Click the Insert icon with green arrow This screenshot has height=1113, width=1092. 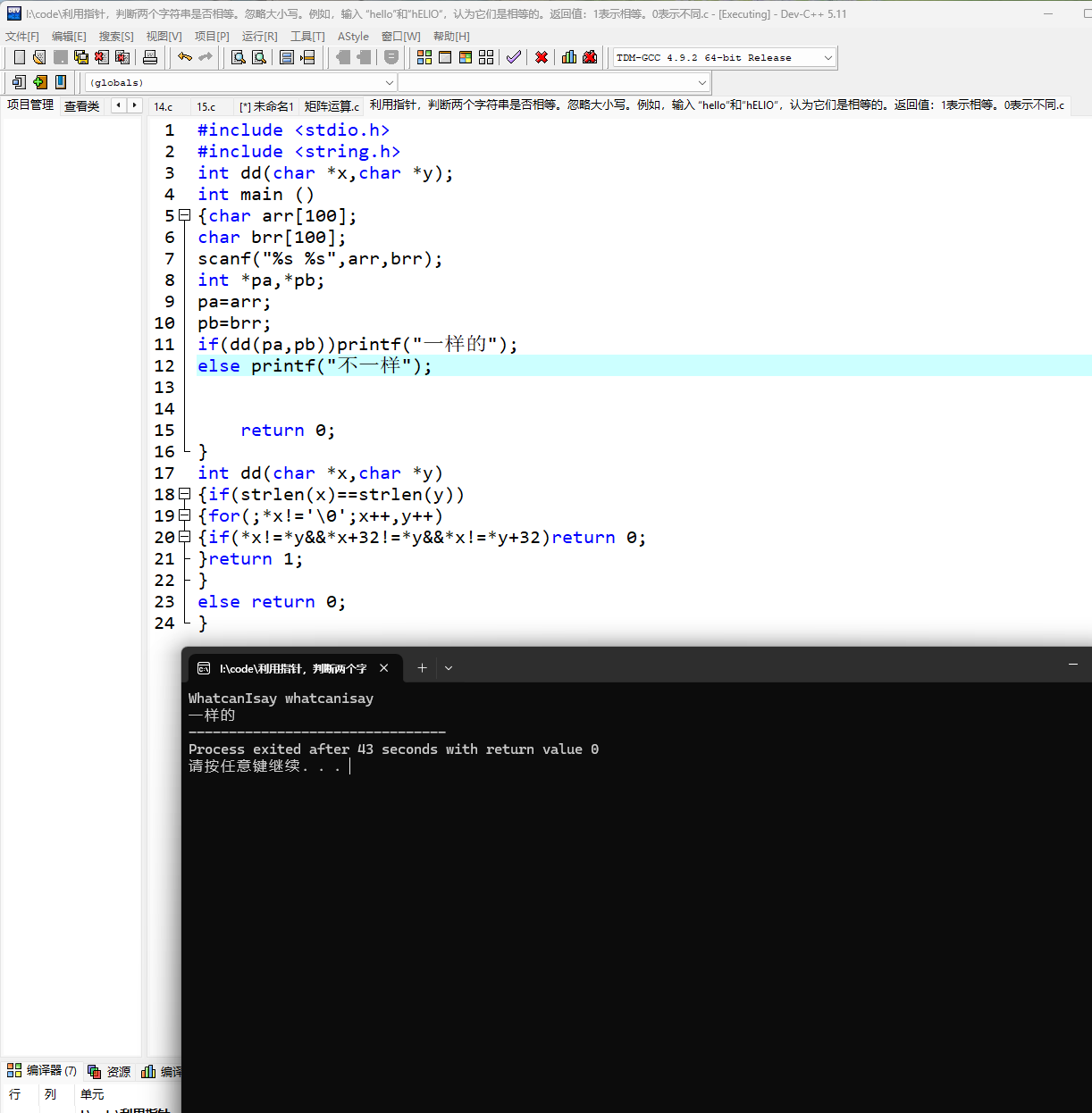(x=39, y=82)
